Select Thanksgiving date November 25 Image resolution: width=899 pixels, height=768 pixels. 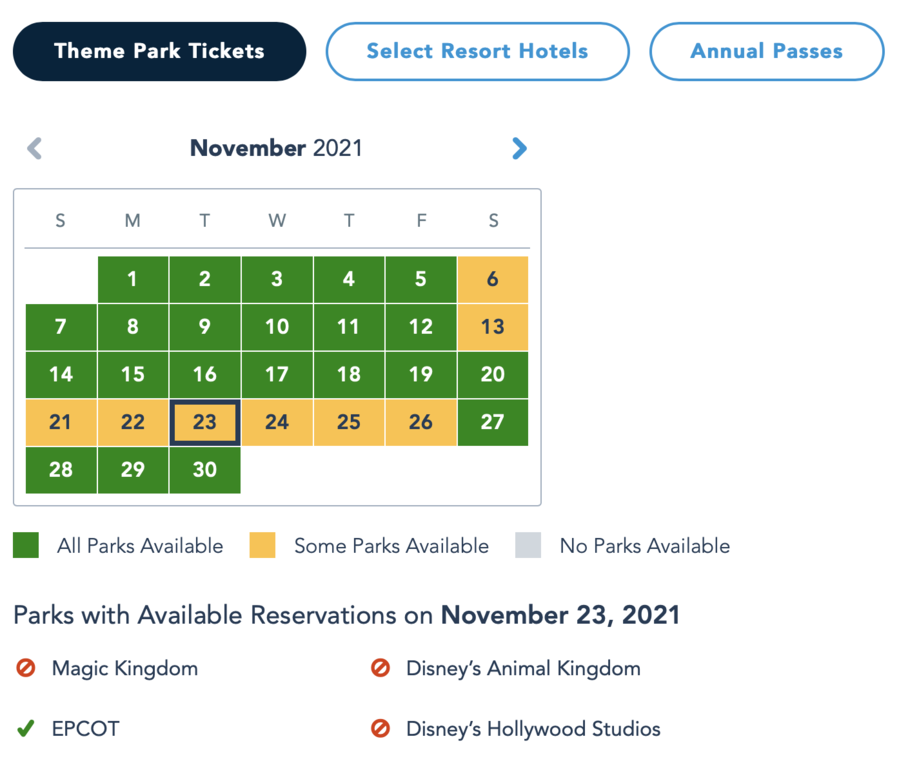point(349,422)
